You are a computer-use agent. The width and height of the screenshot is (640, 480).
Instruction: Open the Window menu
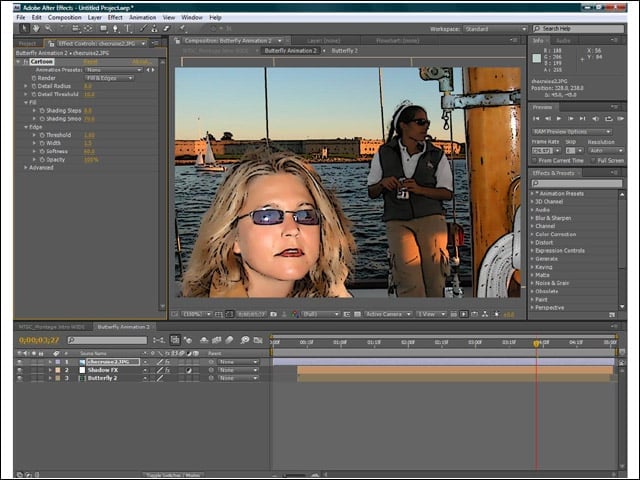[191, 18]
